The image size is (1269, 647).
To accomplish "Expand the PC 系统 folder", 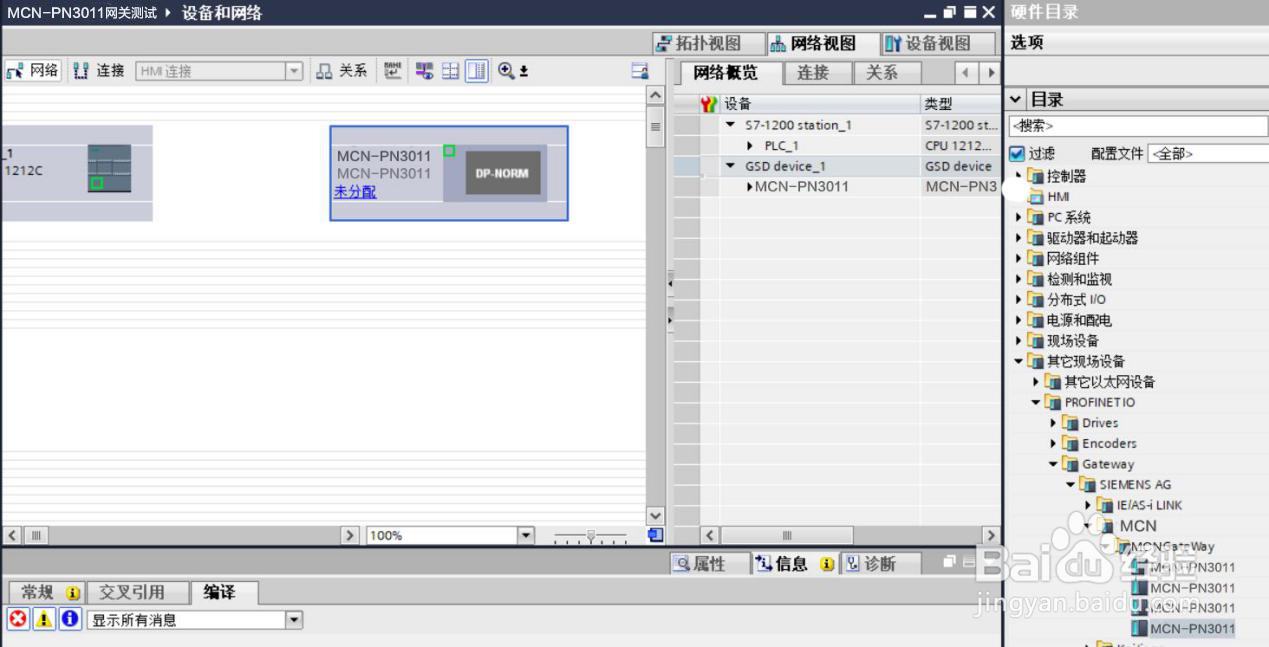I will 1019,217.
